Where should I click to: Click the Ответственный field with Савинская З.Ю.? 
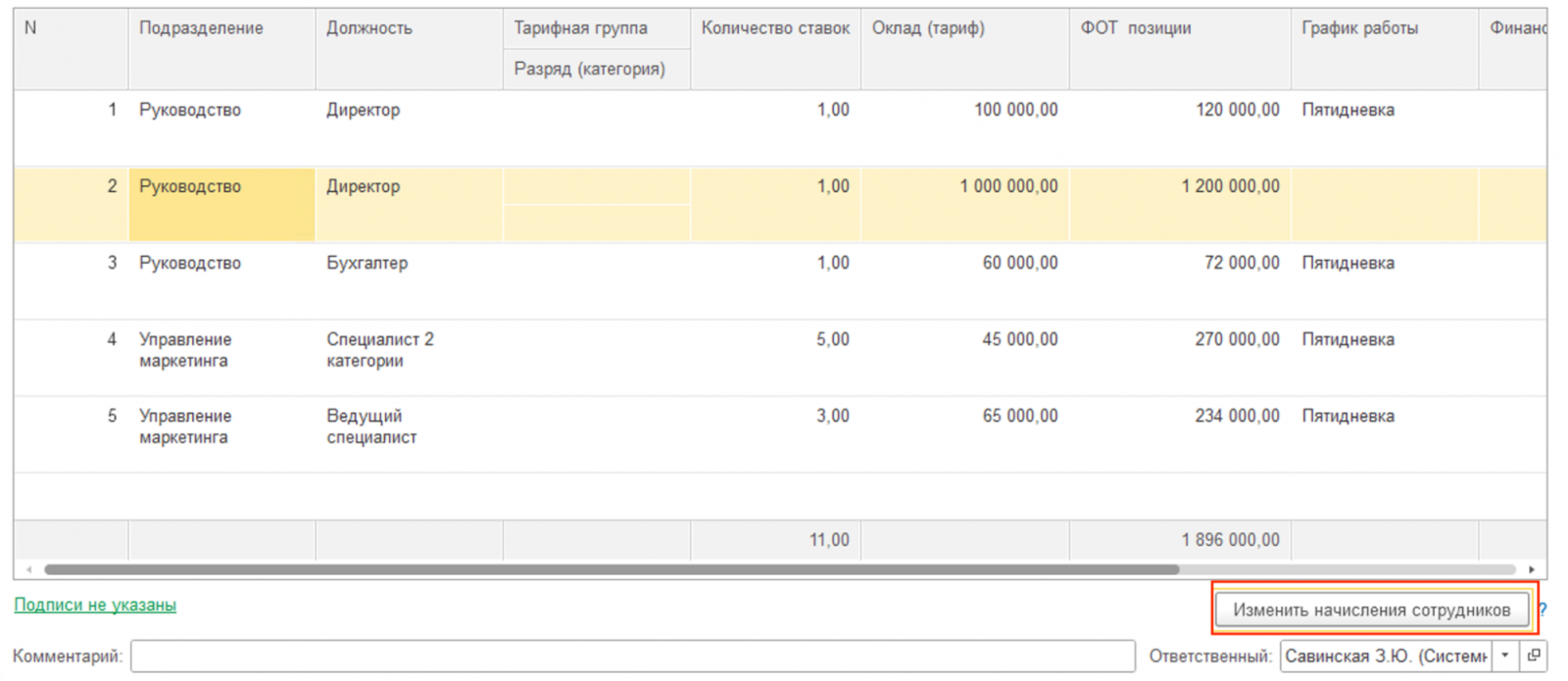coord(1386,656)
